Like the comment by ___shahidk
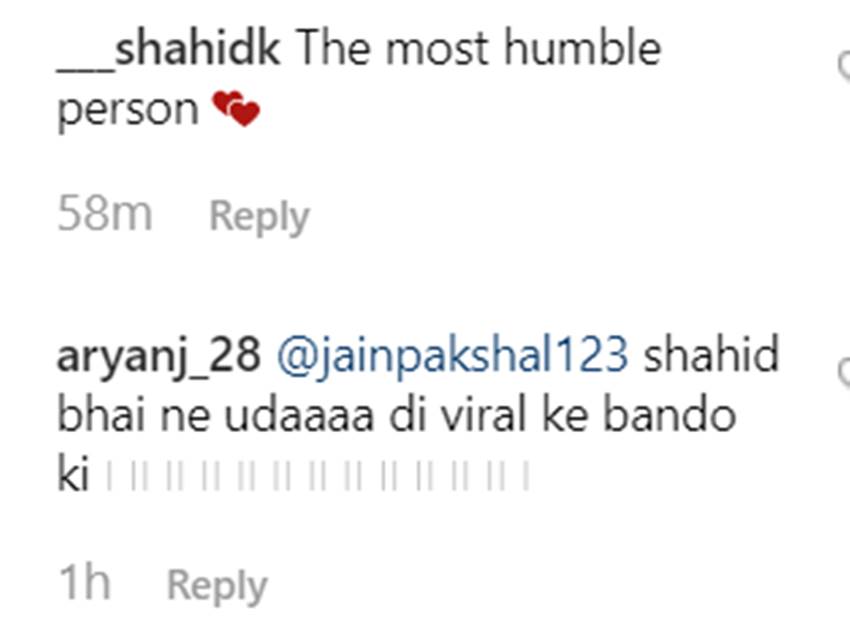Viewport: 850px width, 630px height. pos(844,66)
